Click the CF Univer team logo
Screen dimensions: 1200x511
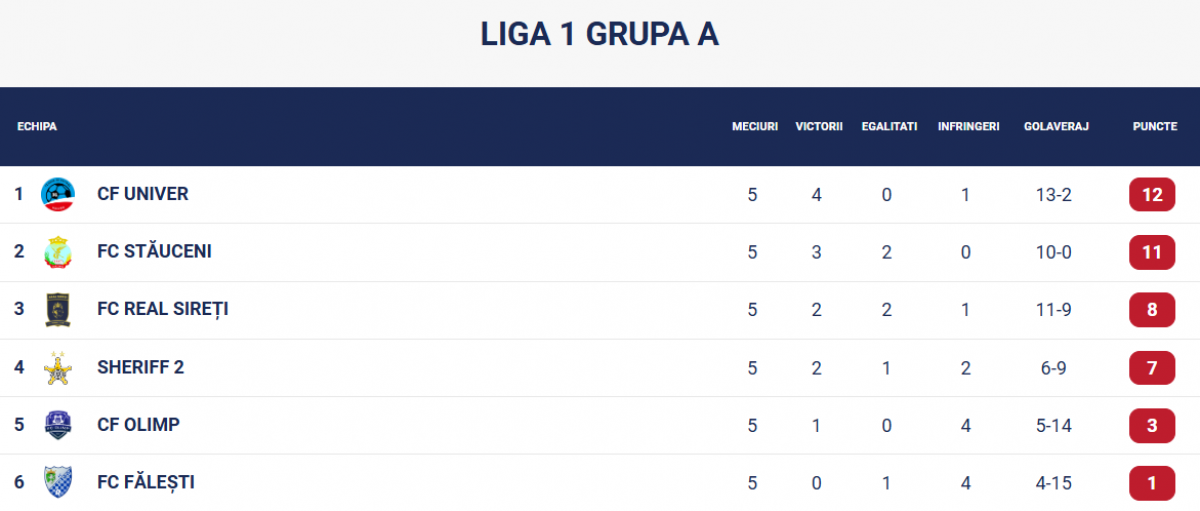point(58,194)
